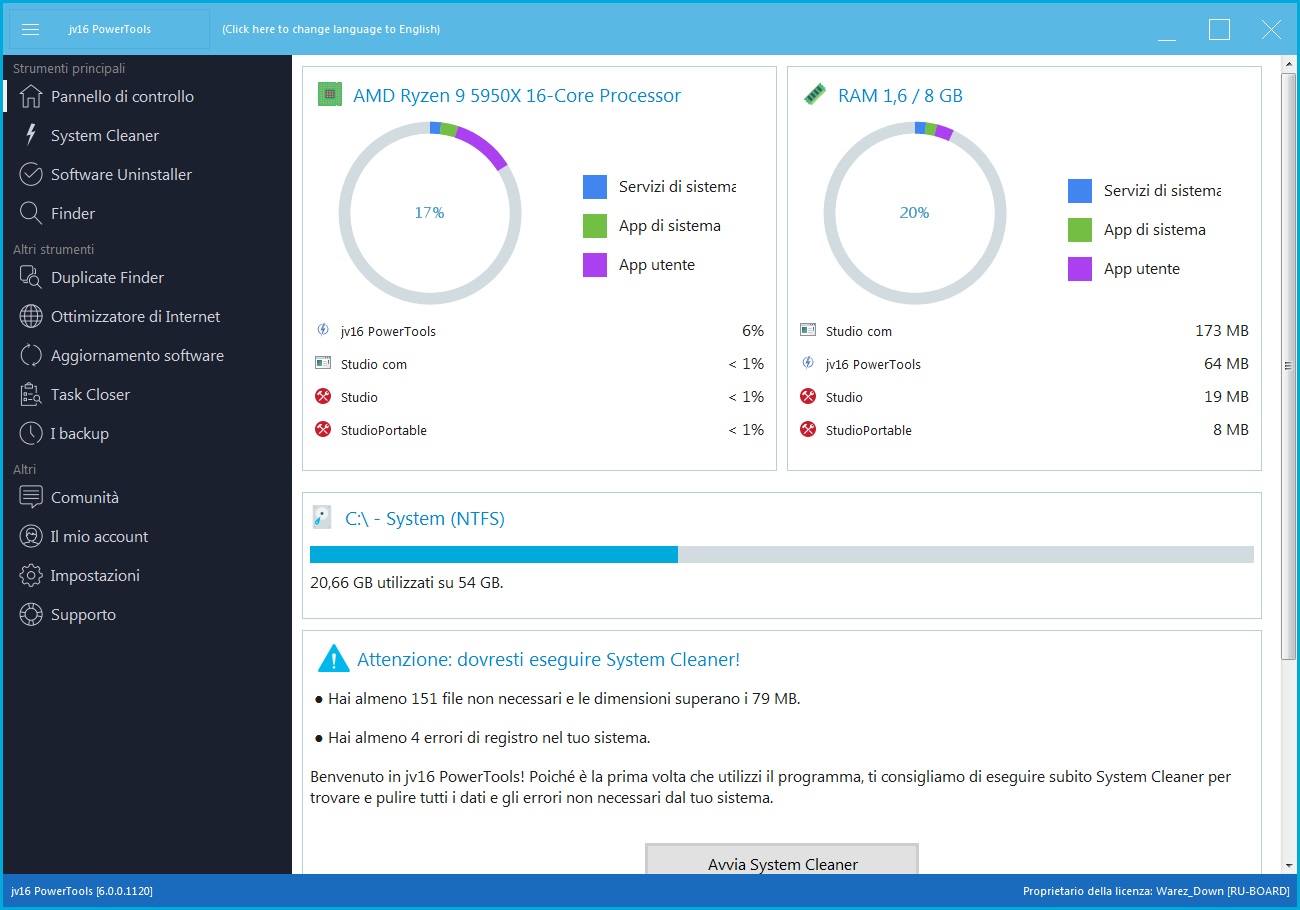Open Task Closer tool
Screen dimensions: 1300x910
pyautogui.click(x=147, y=394)
